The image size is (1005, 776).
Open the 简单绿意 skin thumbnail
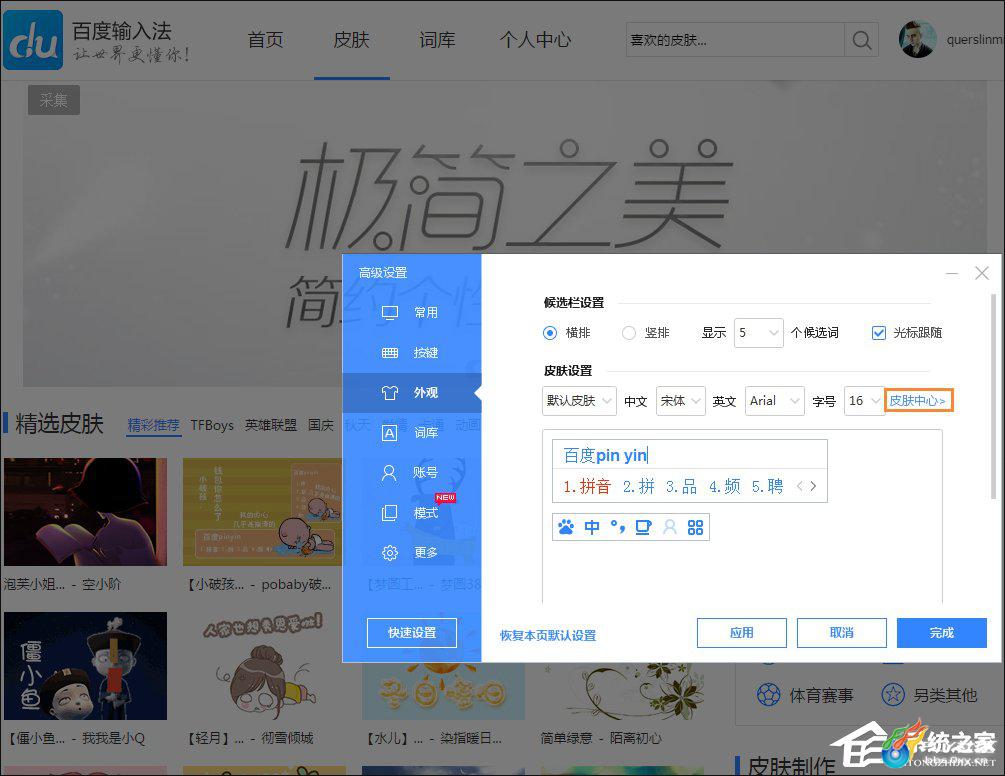(x=622, y=692)
